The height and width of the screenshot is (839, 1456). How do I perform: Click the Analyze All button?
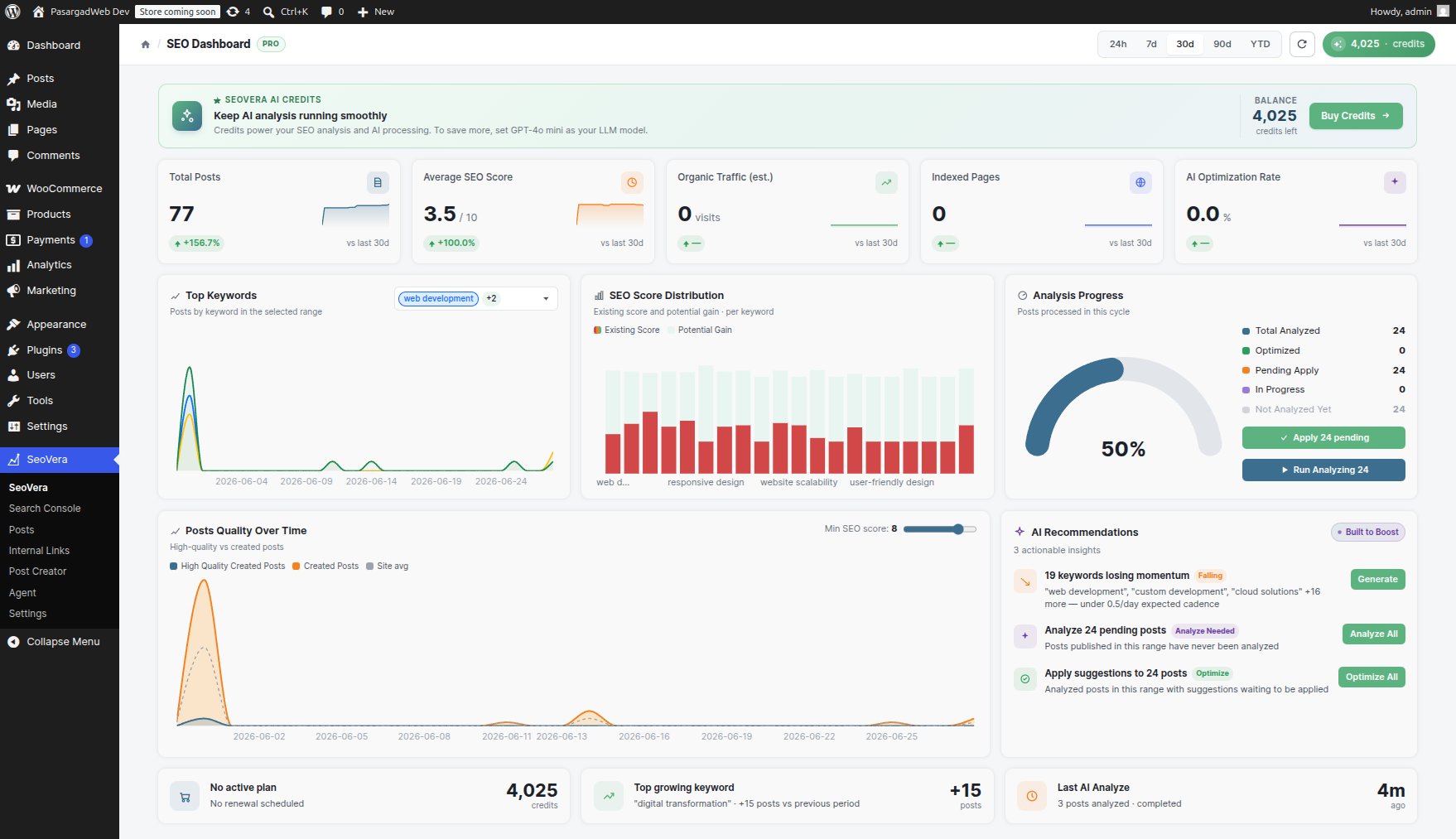point(1373,634)
